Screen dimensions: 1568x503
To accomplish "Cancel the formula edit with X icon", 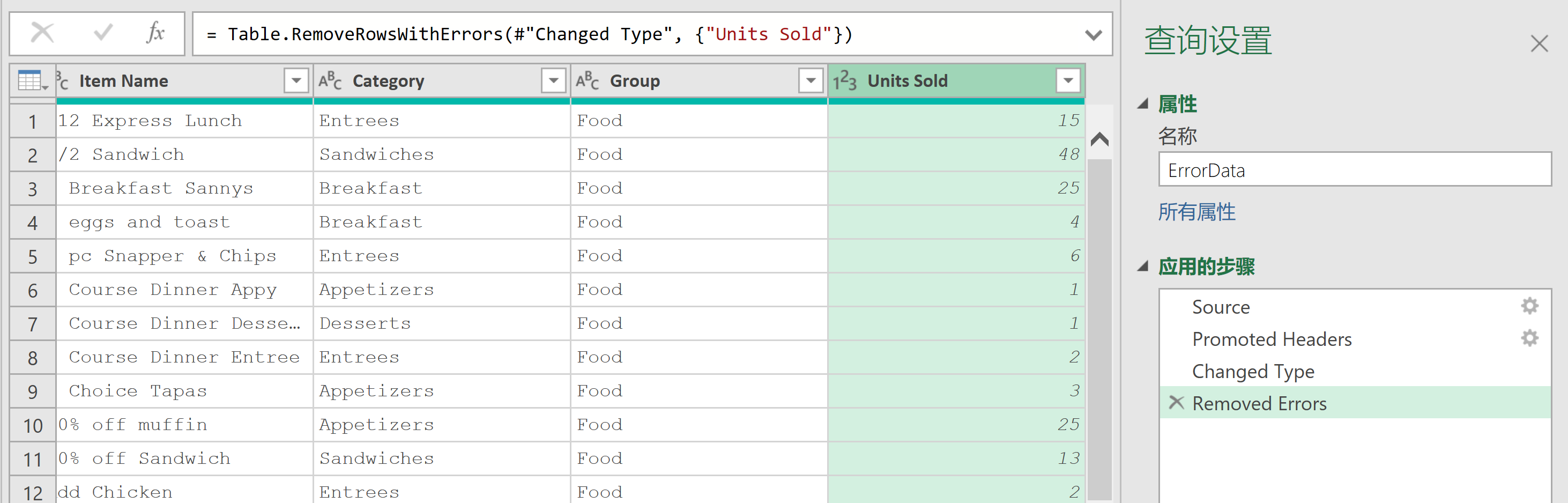I will pyautogui.click(x=42, y=33).
